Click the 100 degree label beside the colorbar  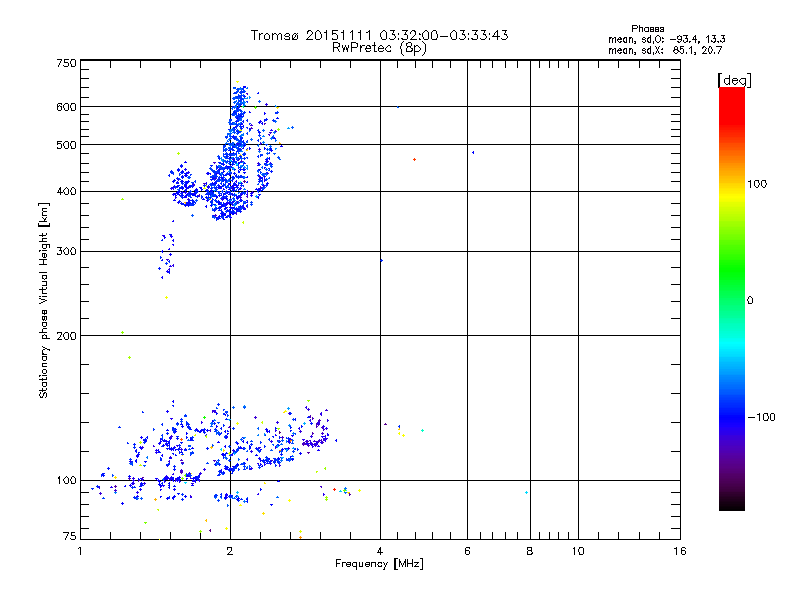click(757, 184)
